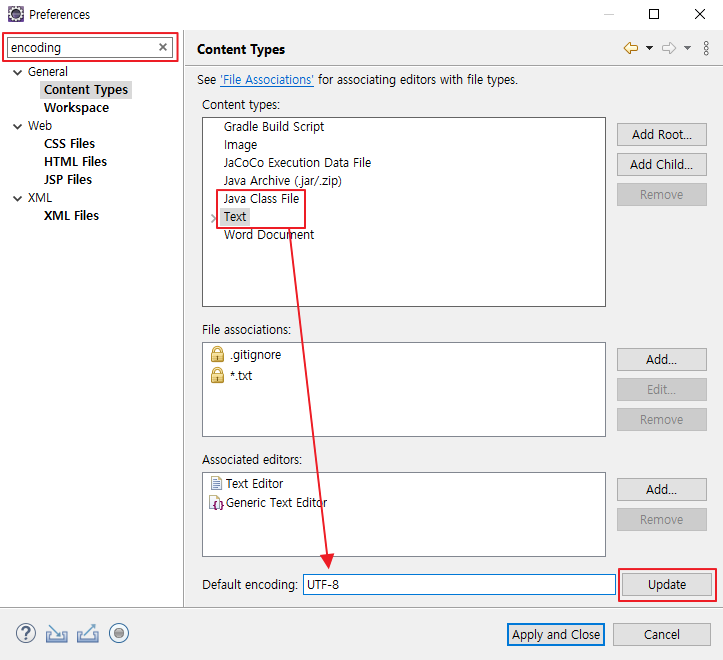Select JaCoCo Execution Data File
Screen dimensions: 723x660
click(x=297, y=163)
